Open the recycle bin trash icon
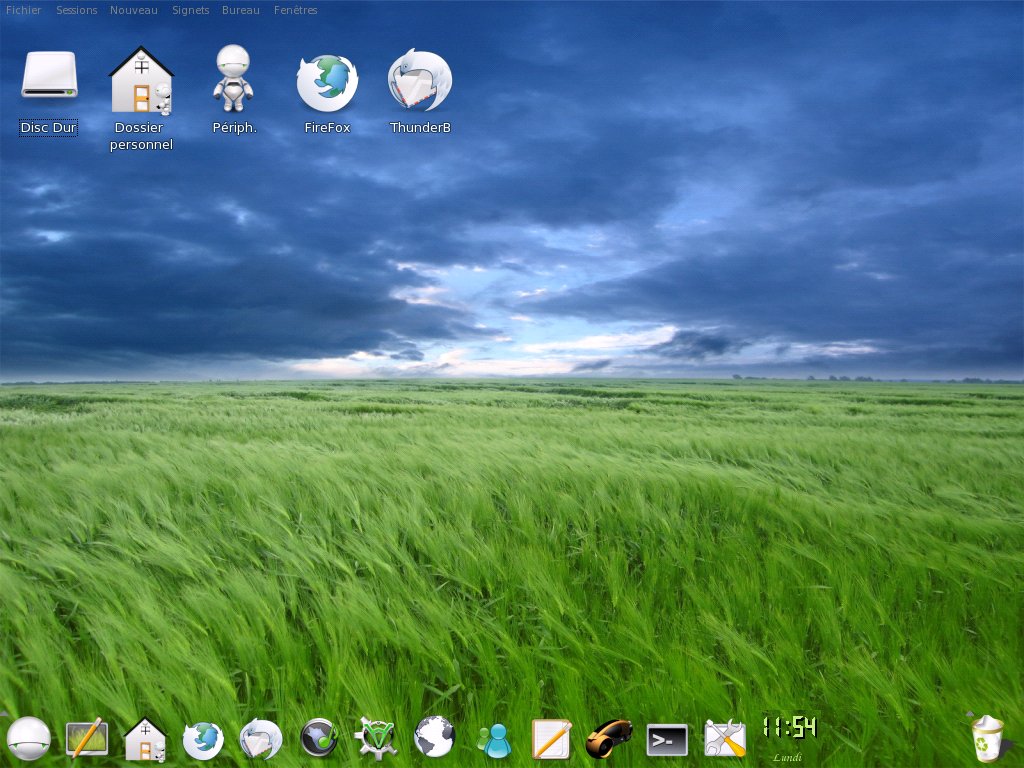 (x=987, y=739)
